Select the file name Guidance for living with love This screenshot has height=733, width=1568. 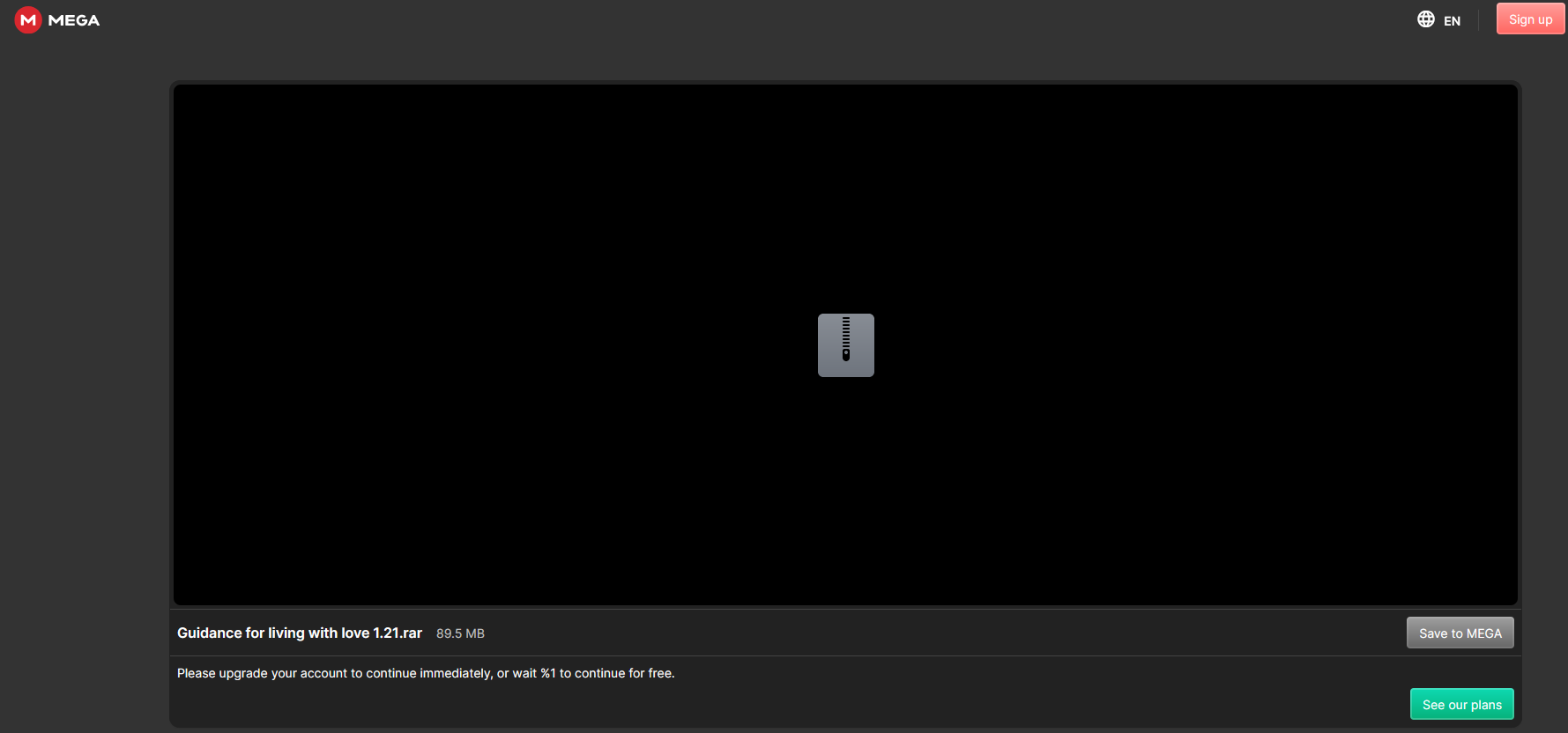(272, 633)
